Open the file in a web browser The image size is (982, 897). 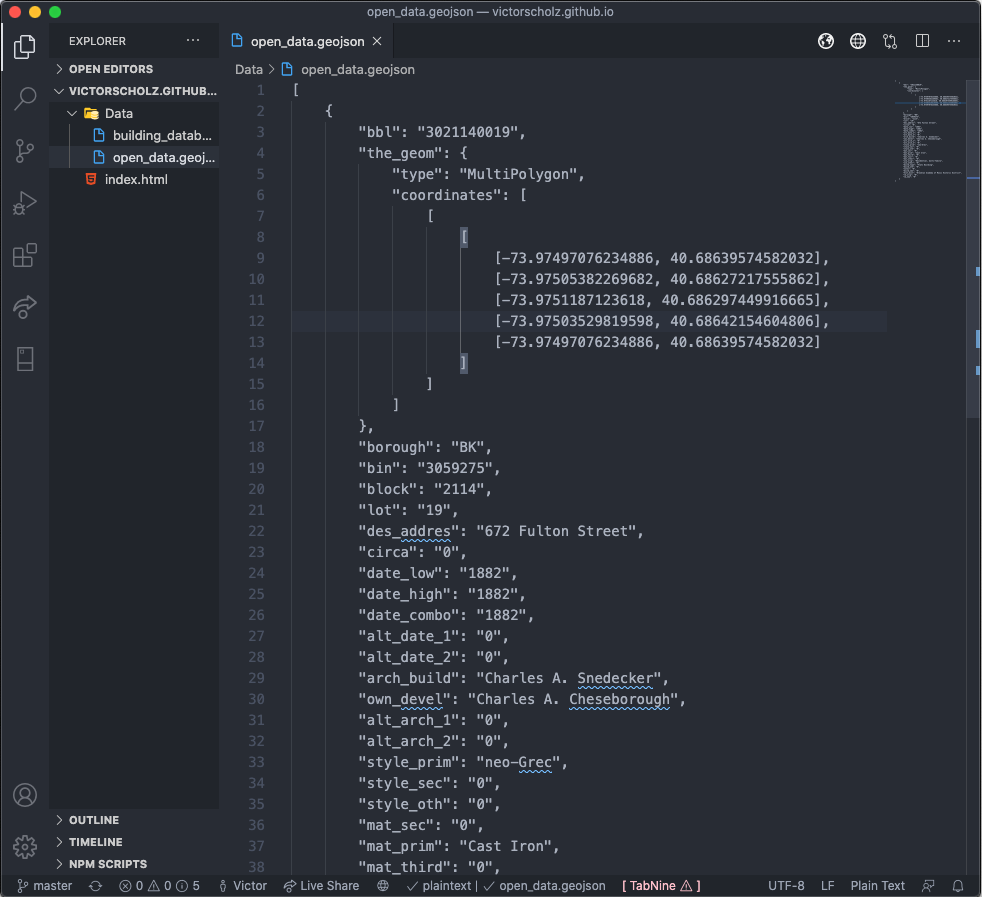[x=825, y=41]
